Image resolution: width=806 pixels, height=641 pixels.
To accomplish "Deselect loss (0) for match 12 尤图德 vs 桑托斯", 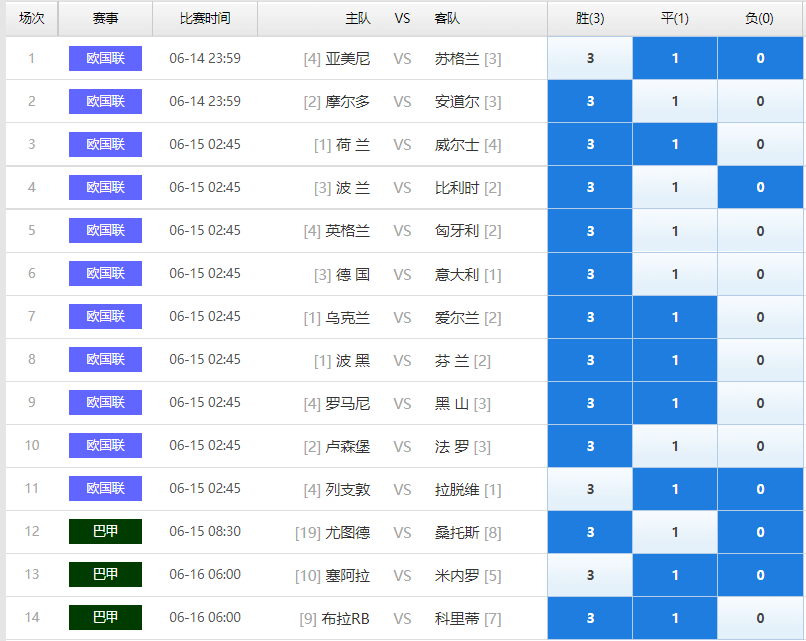I will pyautogui.click(x=760, y=533).
